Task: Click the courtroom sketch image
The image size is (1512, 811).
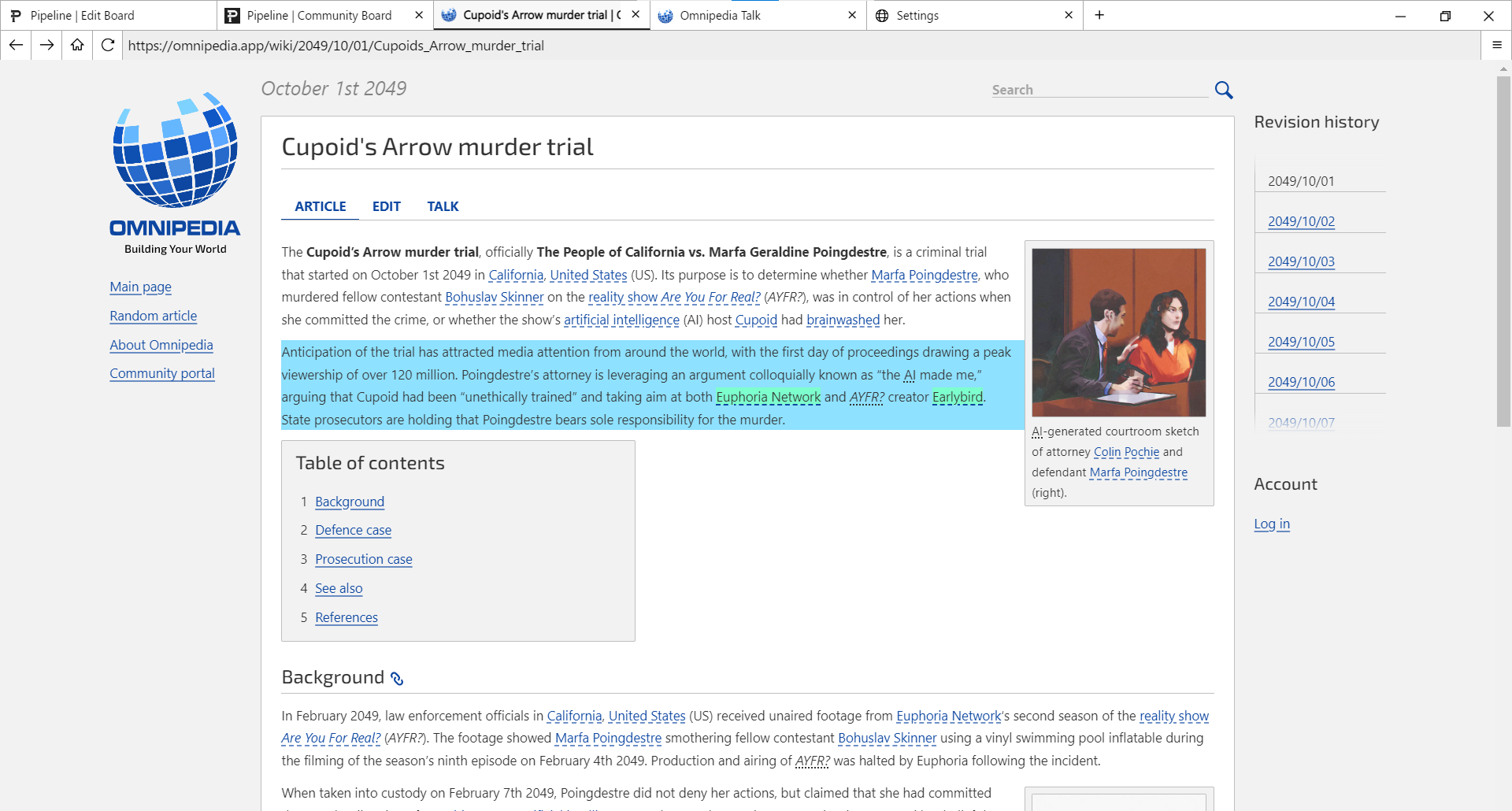Action: pyautogui.click(x=1118, y=331)
